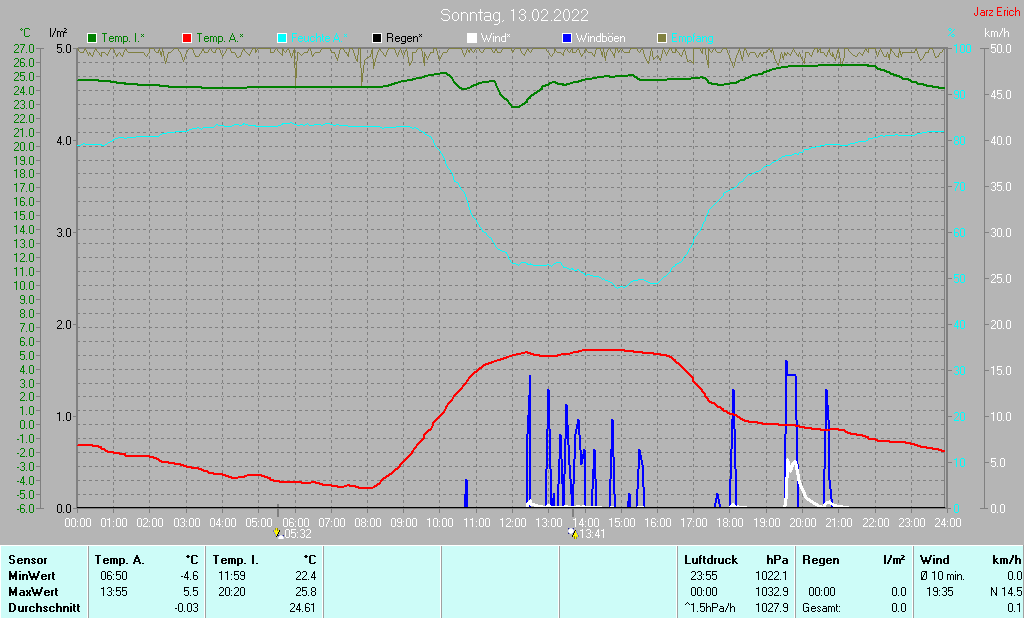The image size is (1024, 618).
Task: Click the km/h axis unit label above chart
Action: pos(997,33)
